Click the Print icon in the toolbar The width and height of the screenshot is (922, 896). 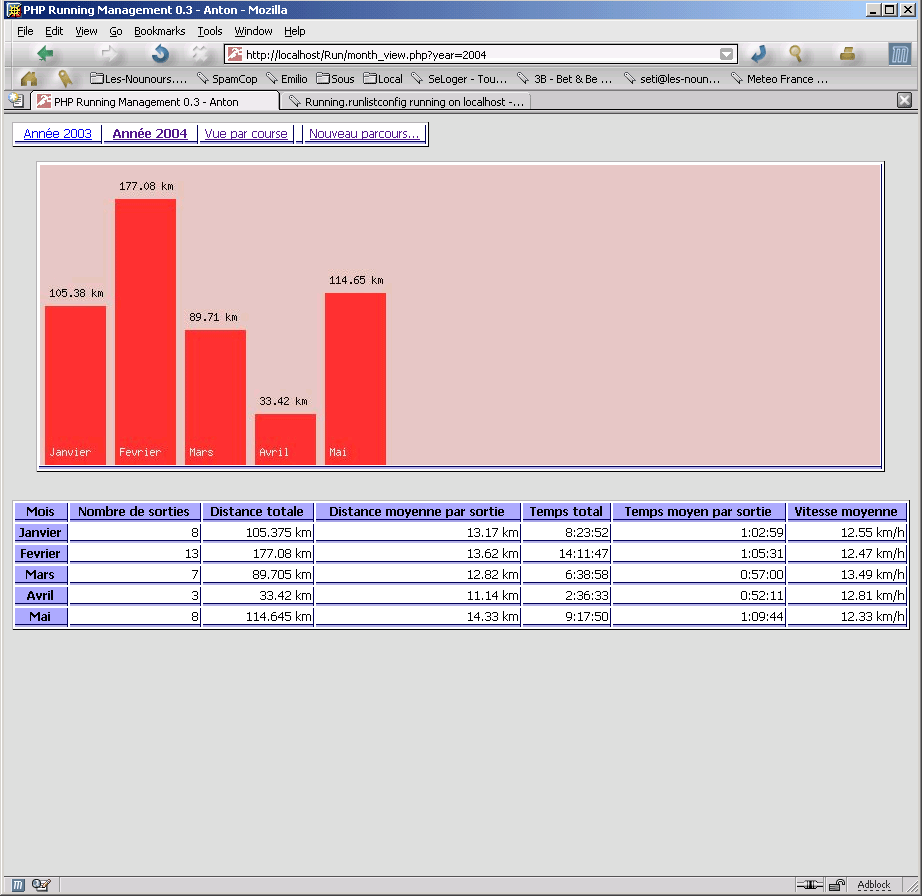pyautogui.click(x=847, y=54)
